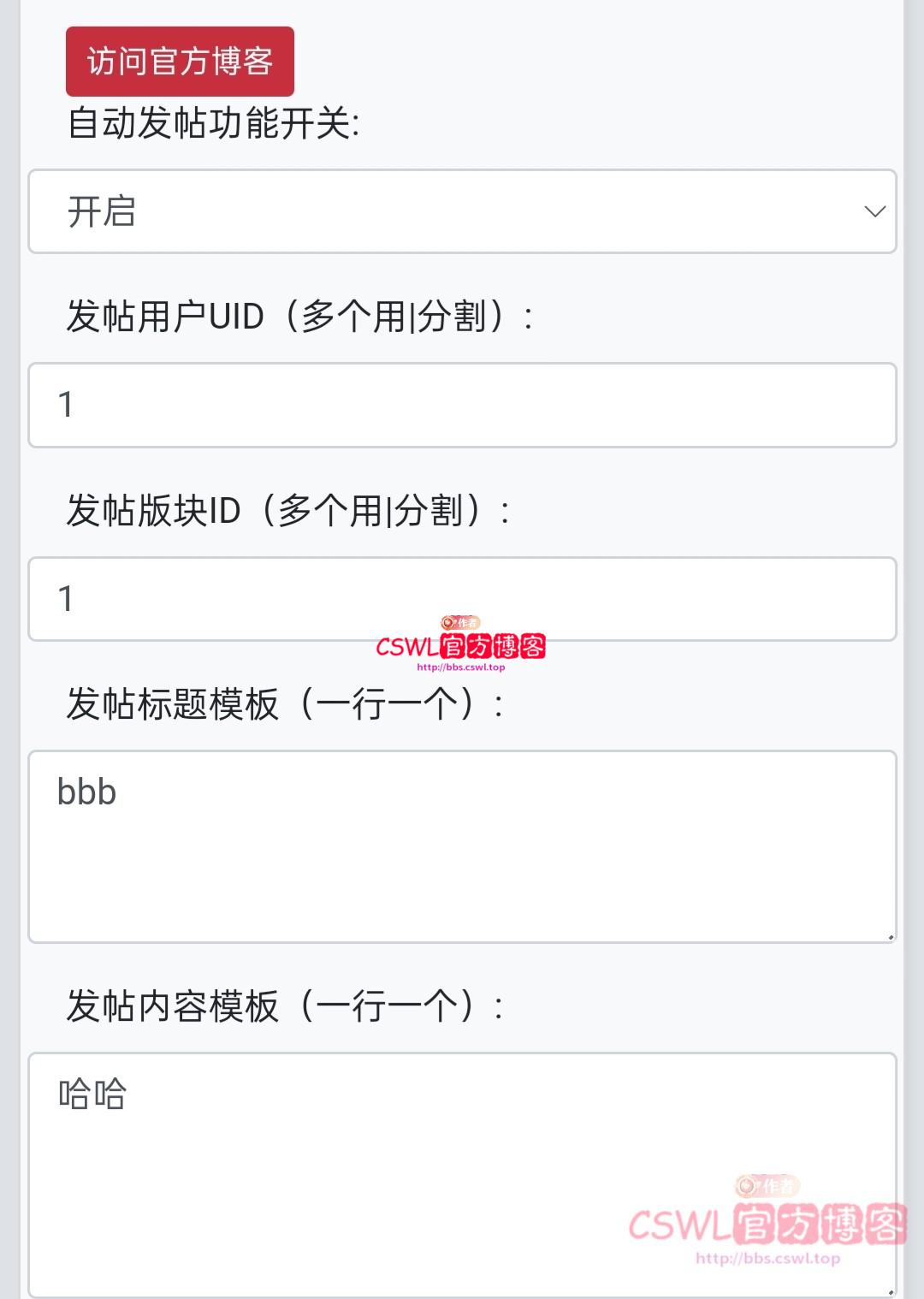Click the 访问官方博客 red button
The height and width of the screenshot is (1299, 924).
(180, 61)
